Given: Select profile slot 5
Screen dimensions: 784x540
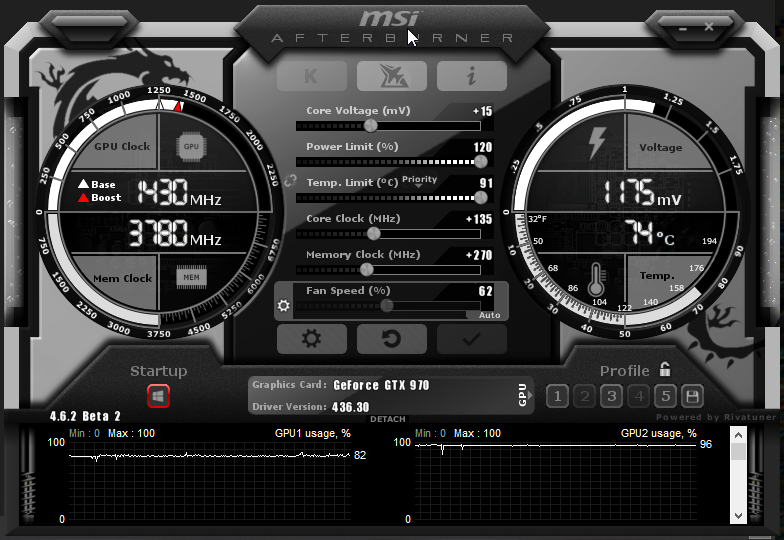Looking at the screenshot, I should click(665, 396).
